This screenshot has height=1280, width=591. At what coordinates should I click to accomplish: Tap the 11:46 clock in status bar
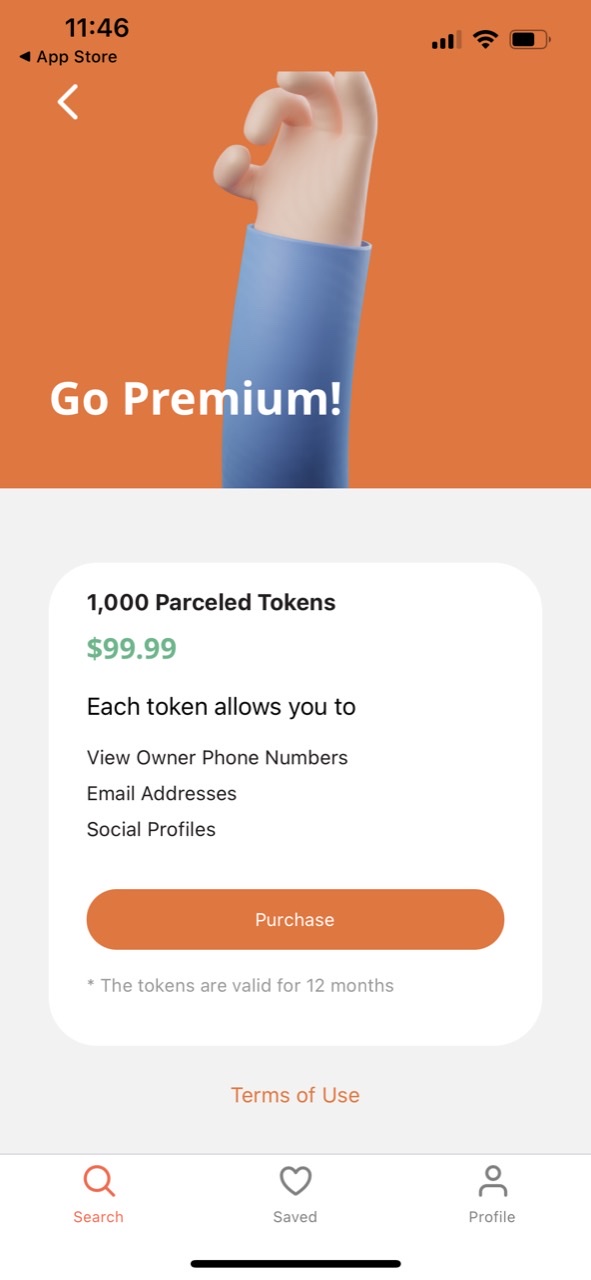pos(97,27)
